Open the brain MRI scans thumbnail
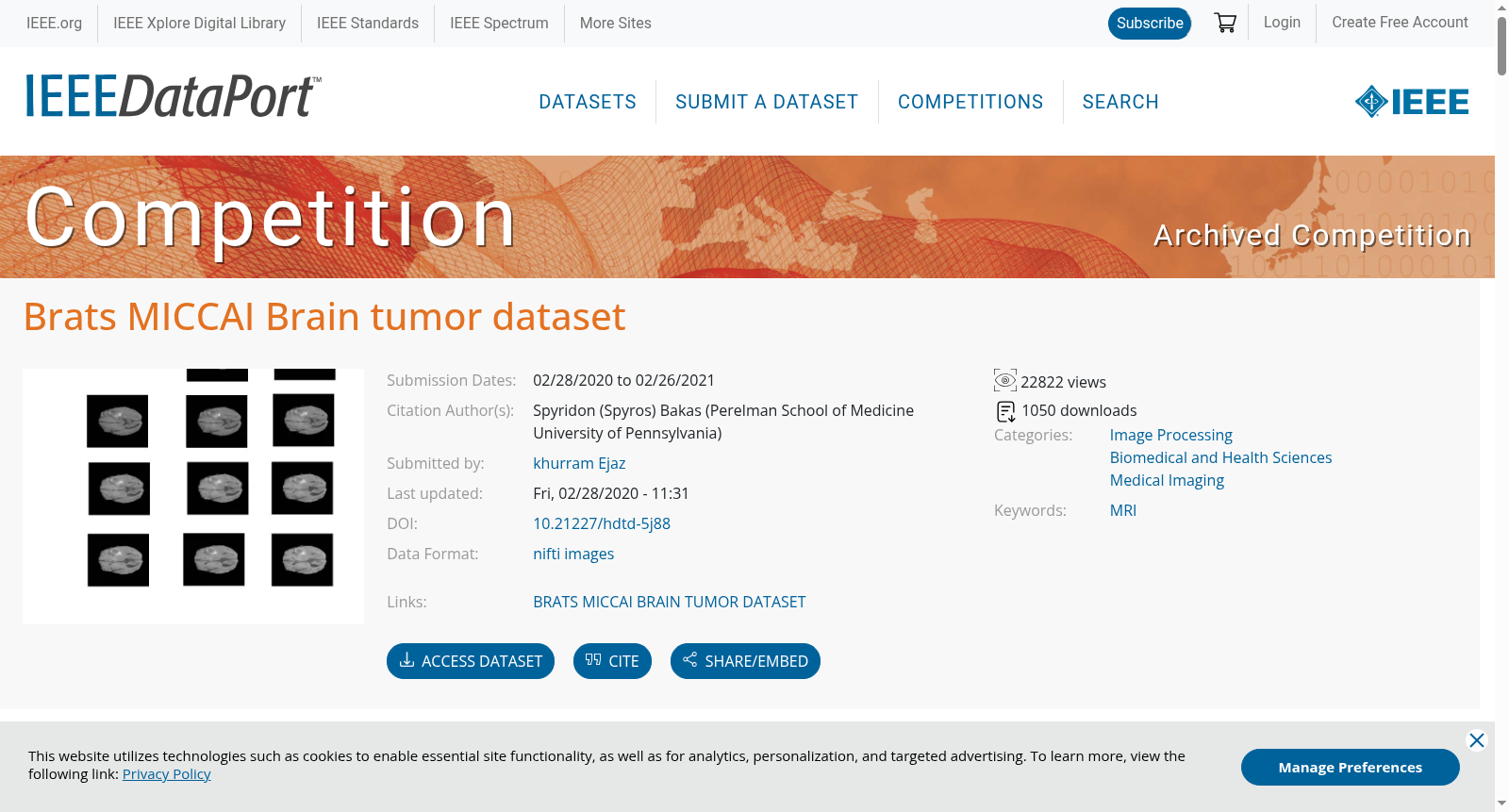 pos(193,496)
